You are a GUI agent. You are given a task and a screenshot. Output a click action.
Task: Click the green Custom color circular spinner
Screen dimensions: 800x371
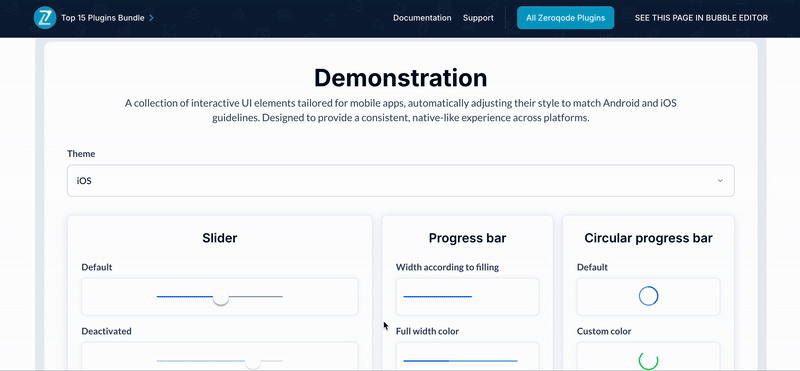tap(648, 361)
